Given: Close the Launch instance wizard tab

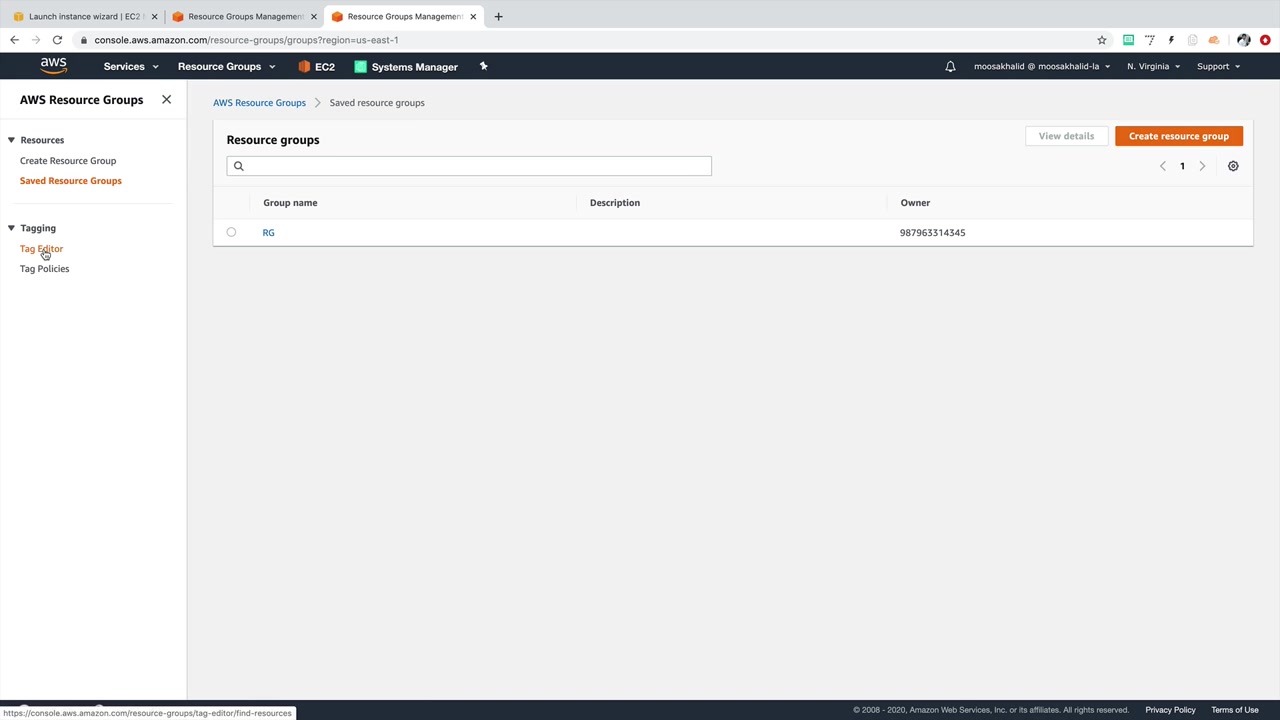Looking at the screenshot, I should [x=154, y=16].
